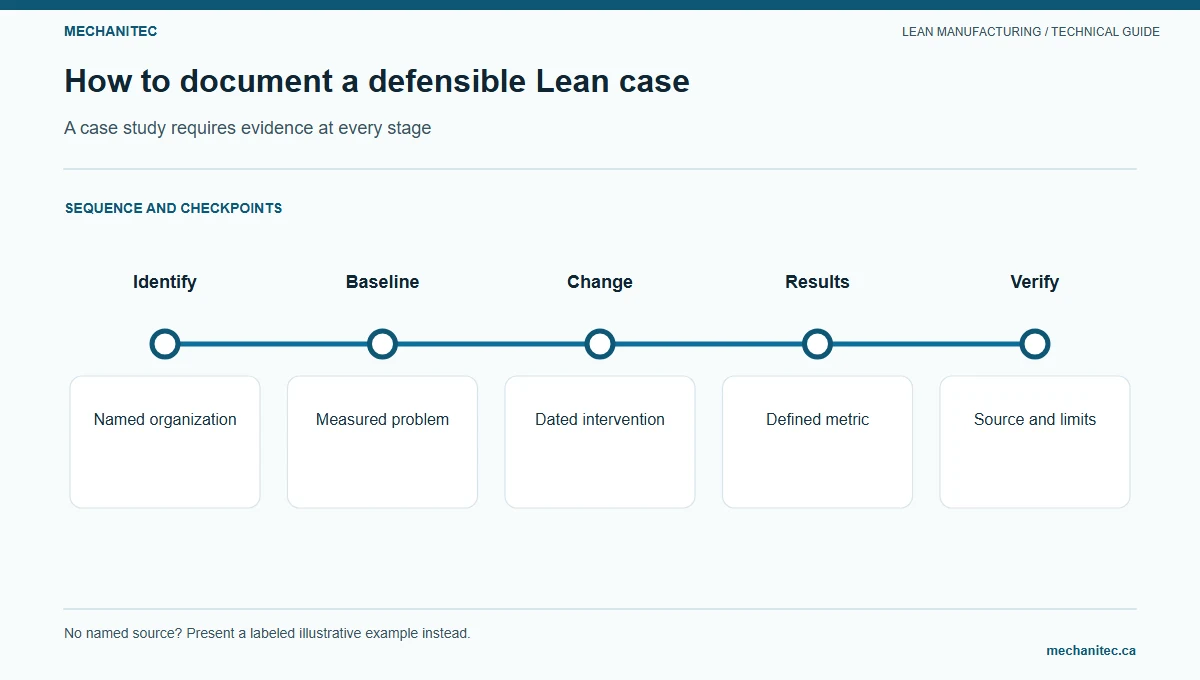Click the Source and limits card
The height and width of the screenshot is (680, 1200).
pos(1035,442)
